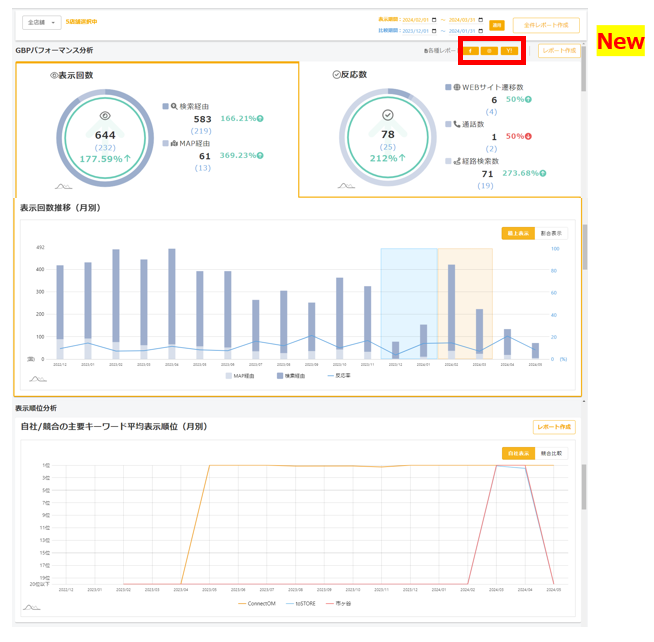Click the red icon beside phone calls 50%

pos(528,136)
